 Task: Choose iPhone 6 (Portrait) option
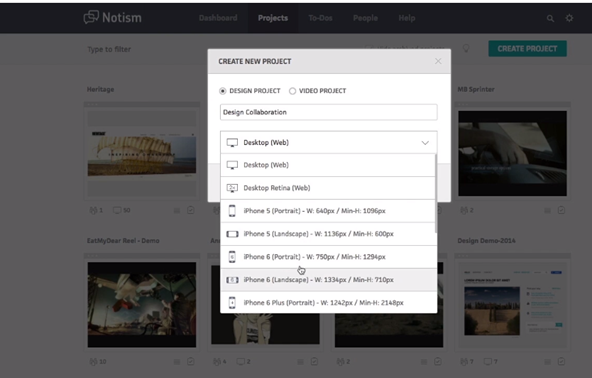pos(328,257)
